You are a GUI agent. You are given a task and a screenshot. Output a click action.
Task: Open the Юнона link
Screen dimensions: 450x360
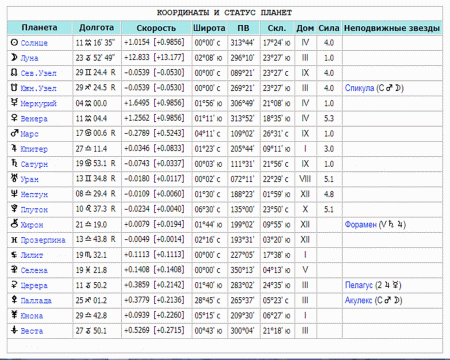click(32, 316)
